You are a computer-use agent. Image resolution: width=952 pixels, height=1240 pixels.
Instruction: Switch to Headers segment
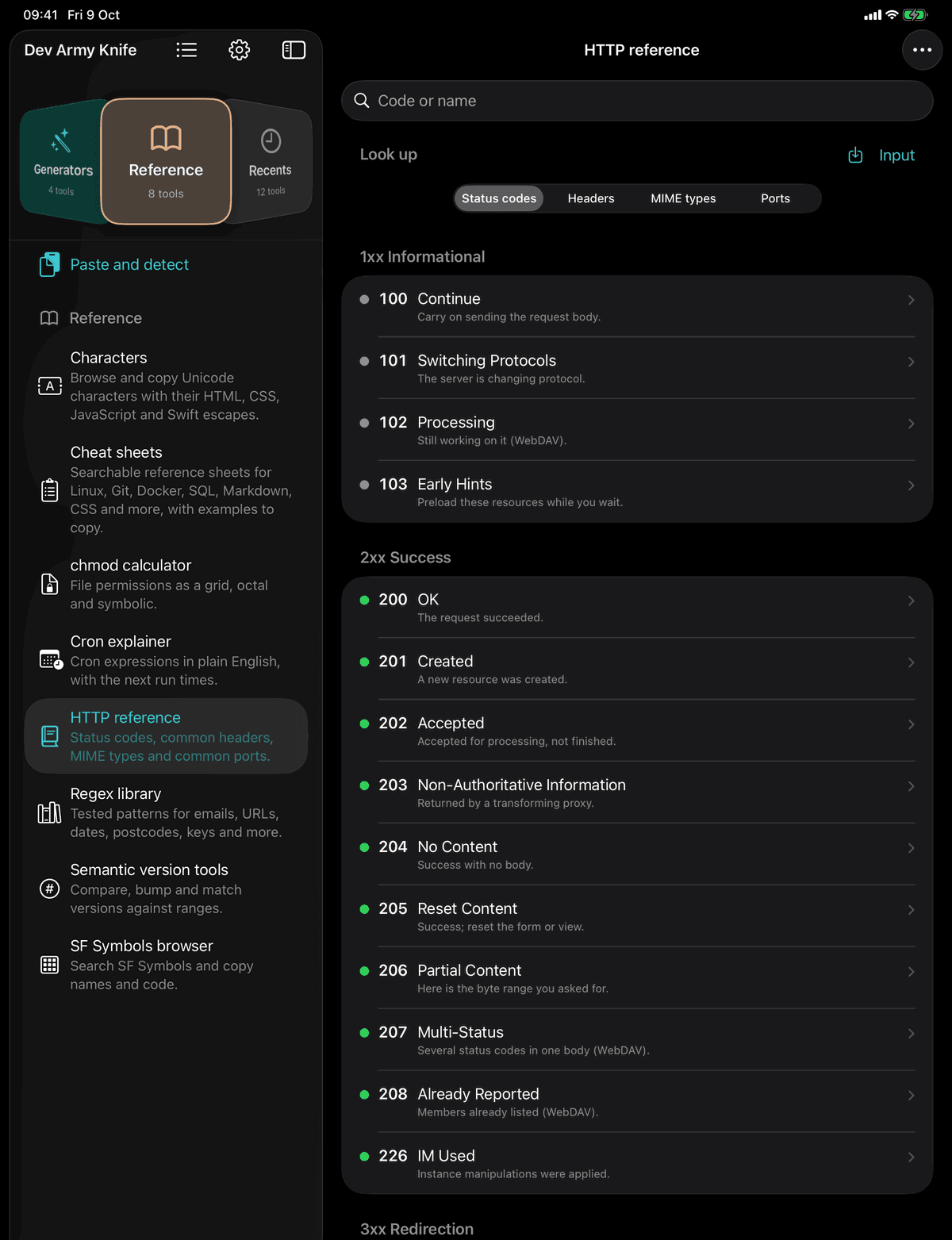pos(591,198)
